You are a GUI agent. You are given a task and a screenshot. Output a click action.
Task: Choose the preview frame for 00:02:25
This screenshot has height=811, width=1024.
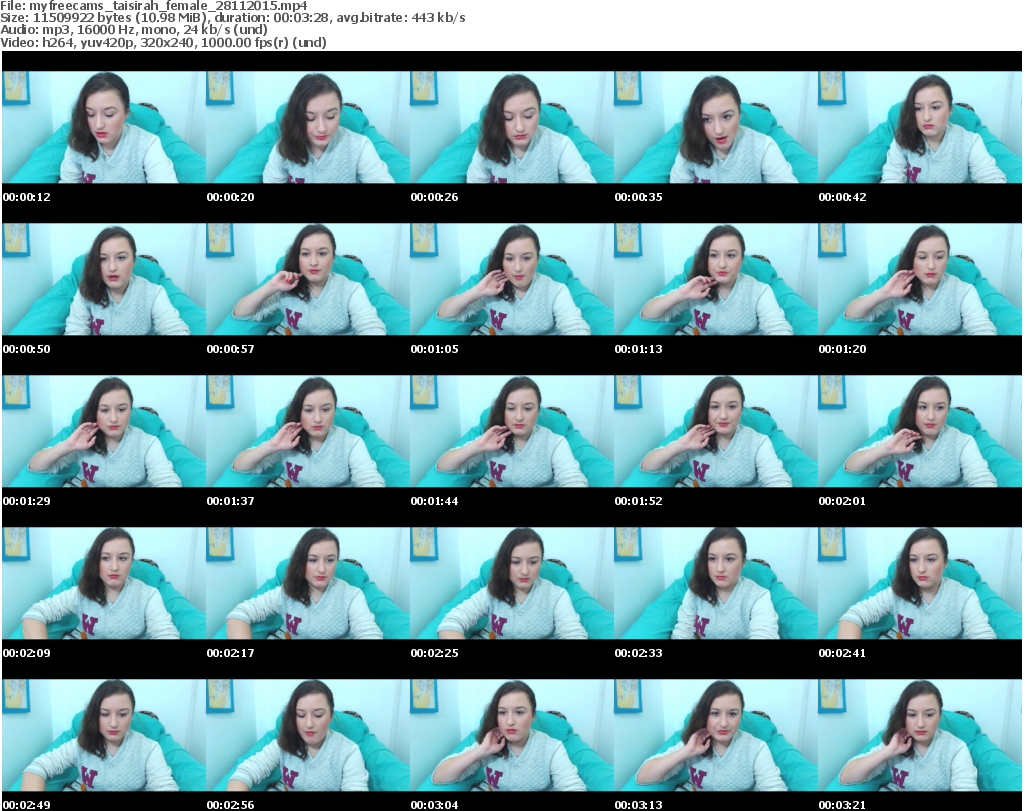[512, 583]
